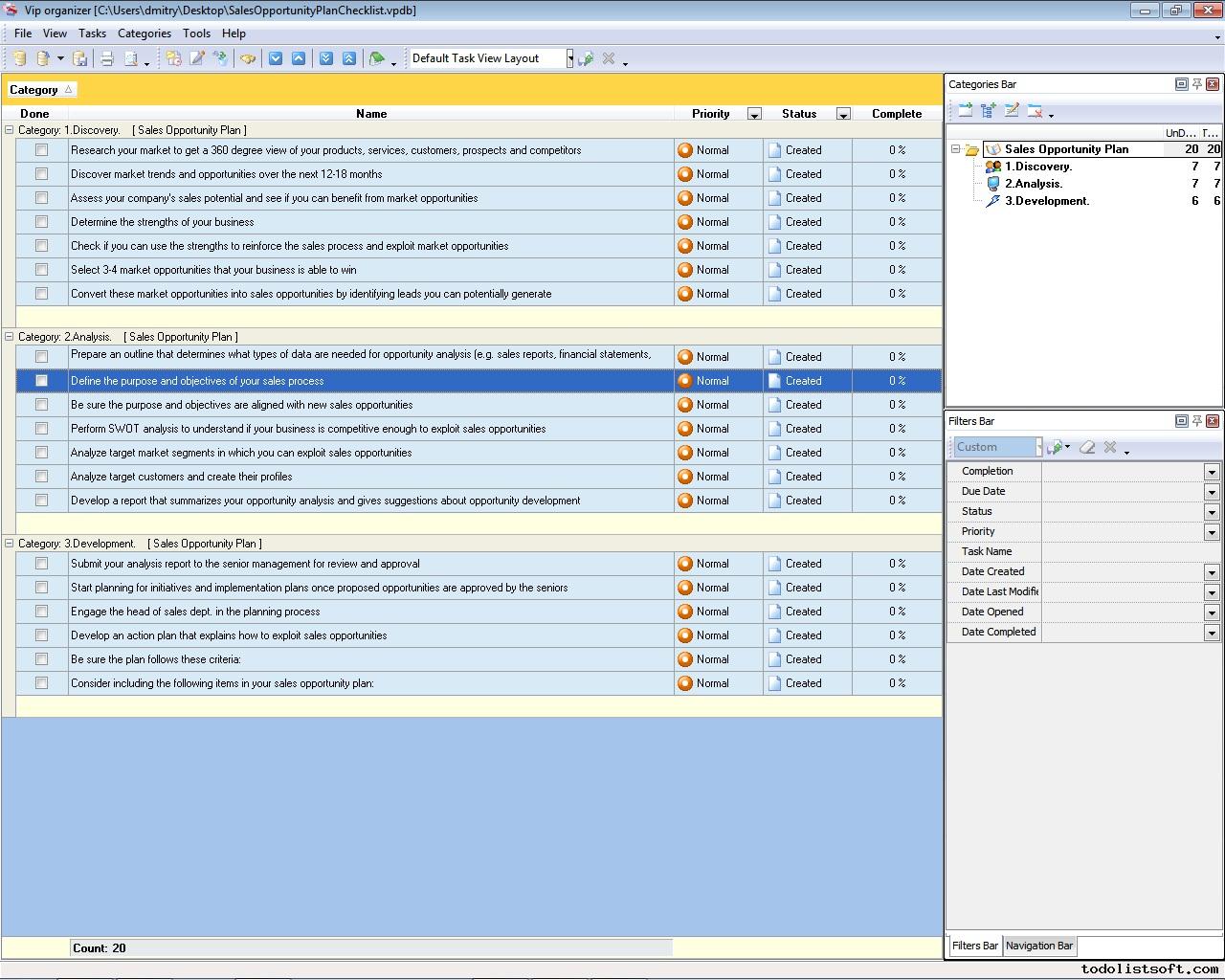Open the Default Task View Layout dropdown
Viewport: 1225px width, 980px height.
click(x=569, y=58)
